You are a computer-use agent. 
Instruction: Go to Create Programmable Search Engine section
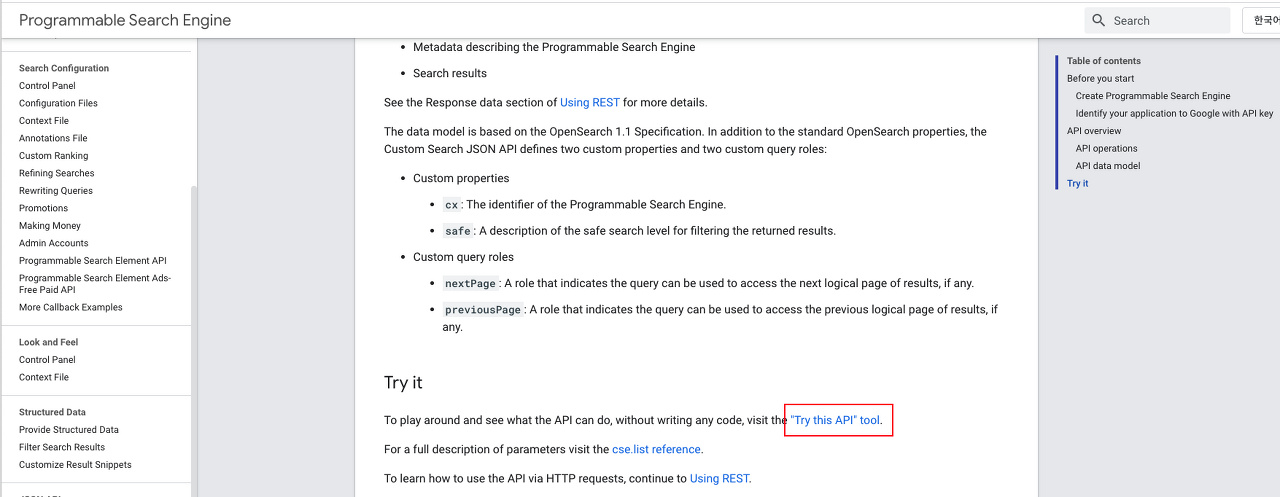tap(1153, 96)
